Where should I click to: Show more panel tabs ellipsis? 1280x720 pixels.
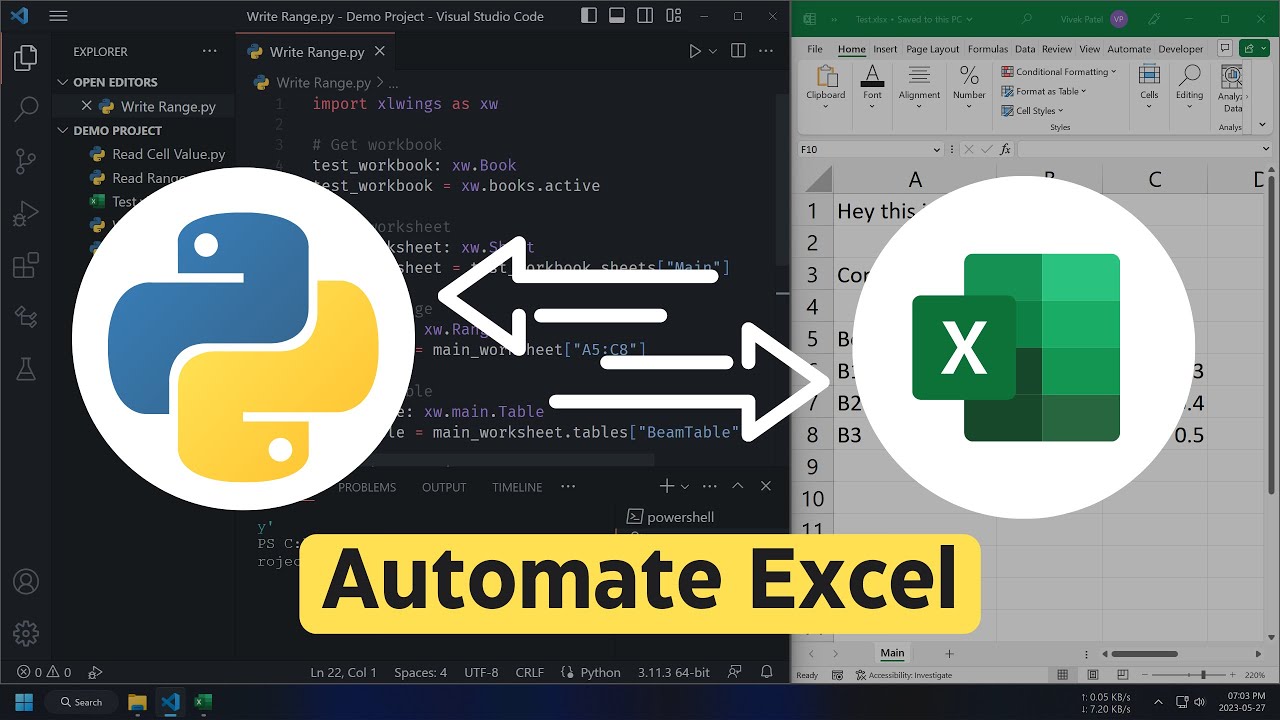568,487
